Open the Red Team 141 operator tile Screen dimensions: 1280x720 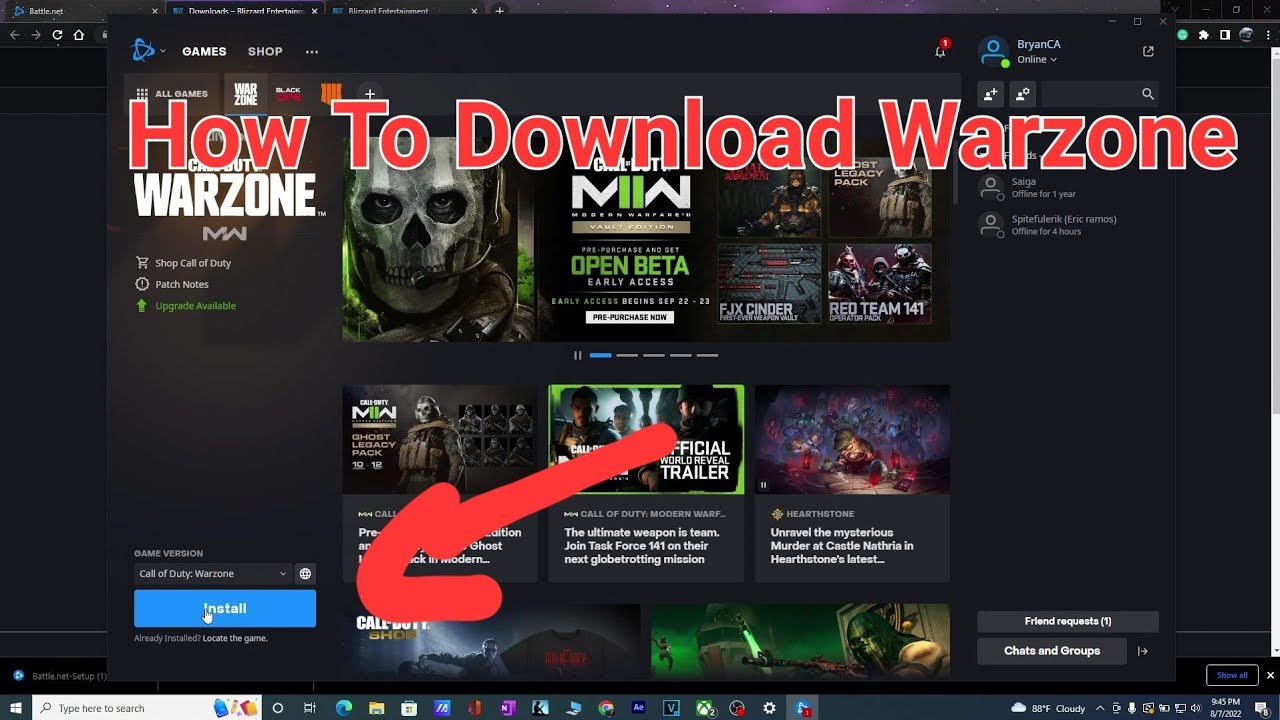pos(880,284)
